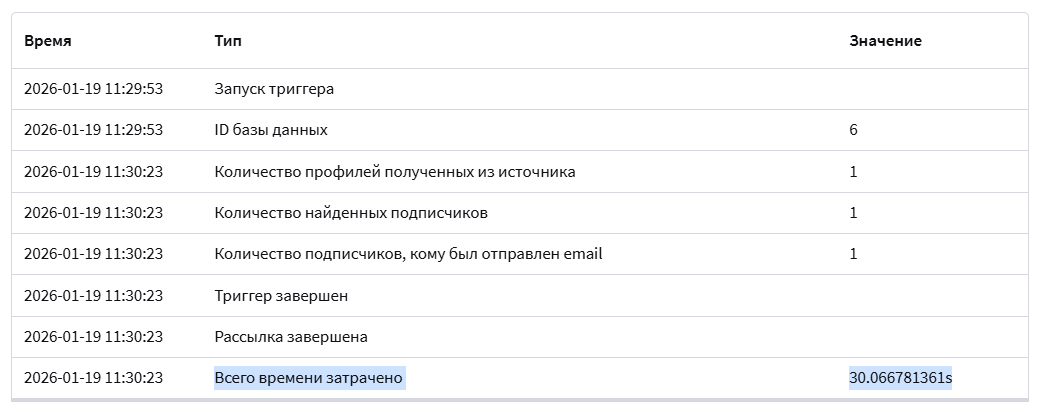This screenshot has width=1044, height=402.
Task: Click value 1 for profiles received from source
Action: pyautogui.click(x=853, y=172)
